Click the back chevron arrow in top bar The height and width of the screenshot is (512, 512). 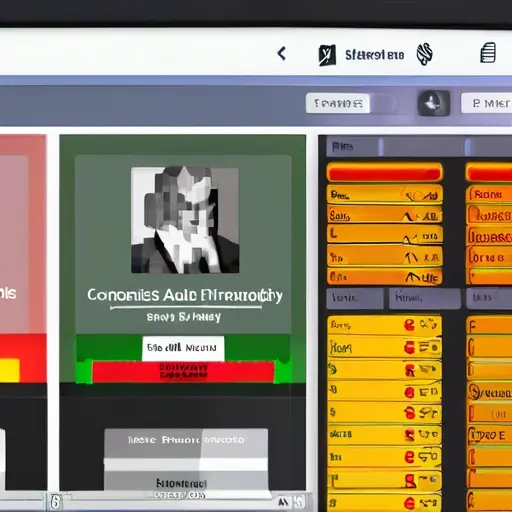coord(282,53)
